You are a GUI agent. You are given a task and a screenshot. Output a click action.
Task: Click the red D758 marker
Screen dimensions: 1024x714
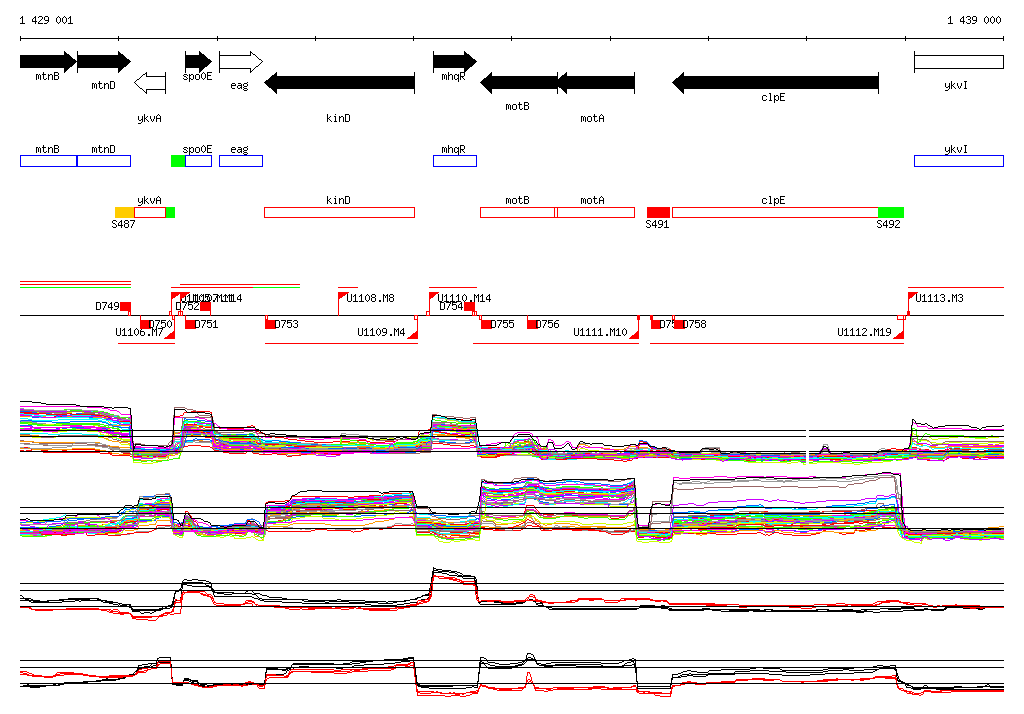coord(679,324)
